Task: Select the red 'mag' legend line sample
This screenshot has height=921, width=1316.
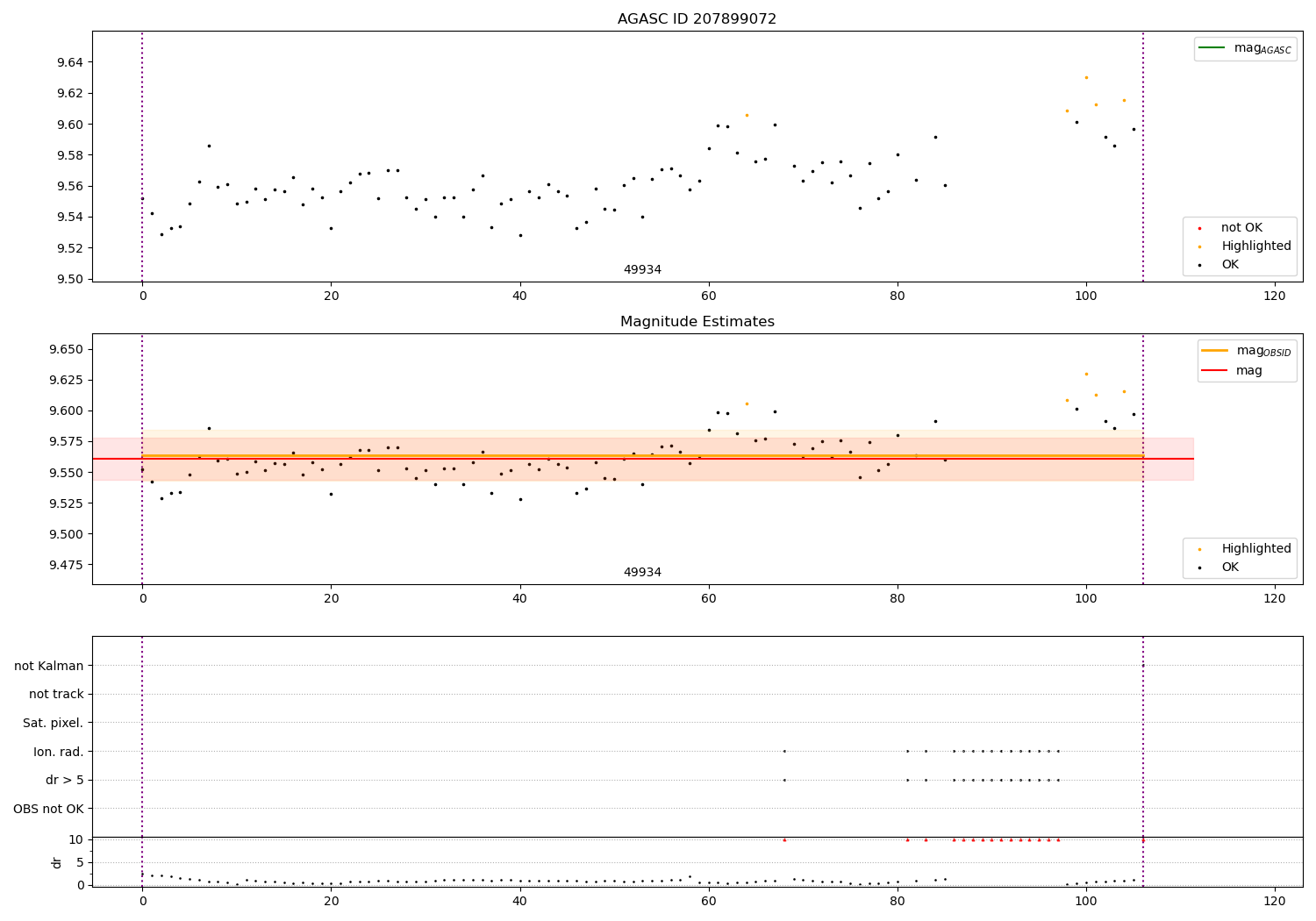Action: [1215, 371]
